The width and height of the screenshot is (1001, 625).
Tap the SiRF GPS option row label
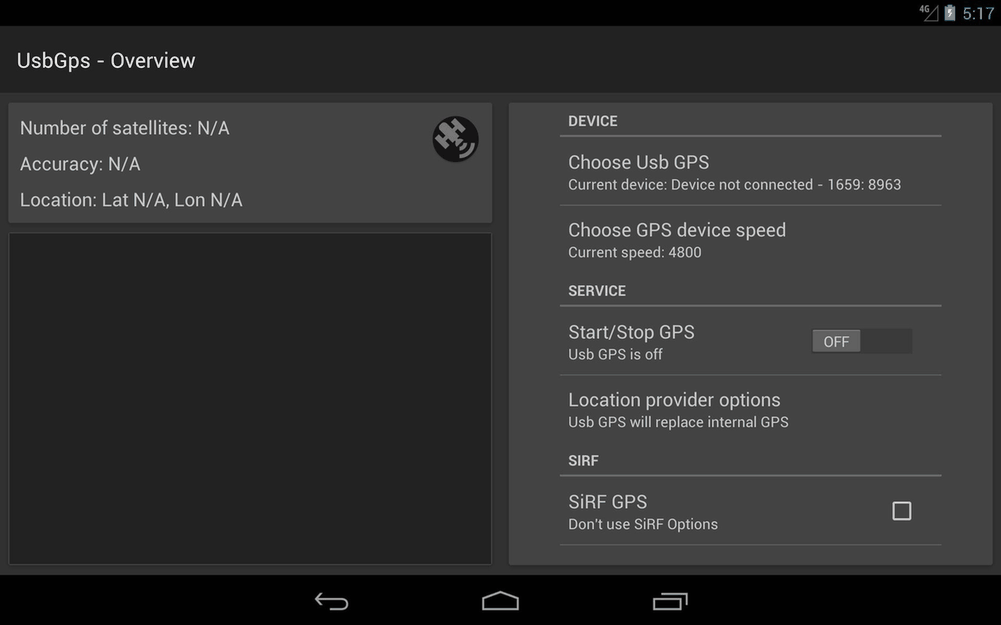pos(607,502)
